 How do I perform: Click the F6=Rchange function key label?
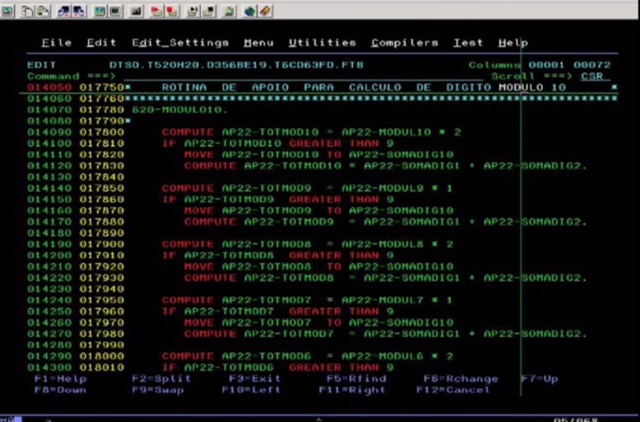[x=460, y=379]
